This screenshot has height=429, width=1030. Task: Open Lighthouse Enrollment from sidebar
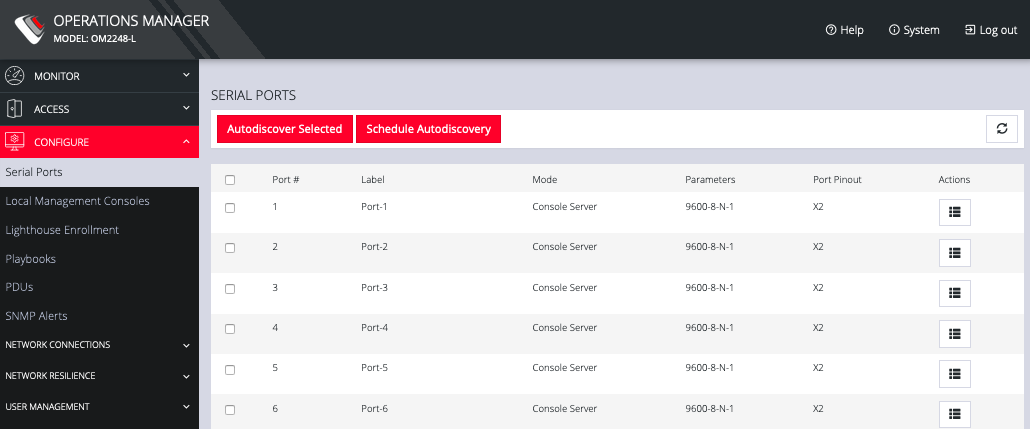pos(62,230)
